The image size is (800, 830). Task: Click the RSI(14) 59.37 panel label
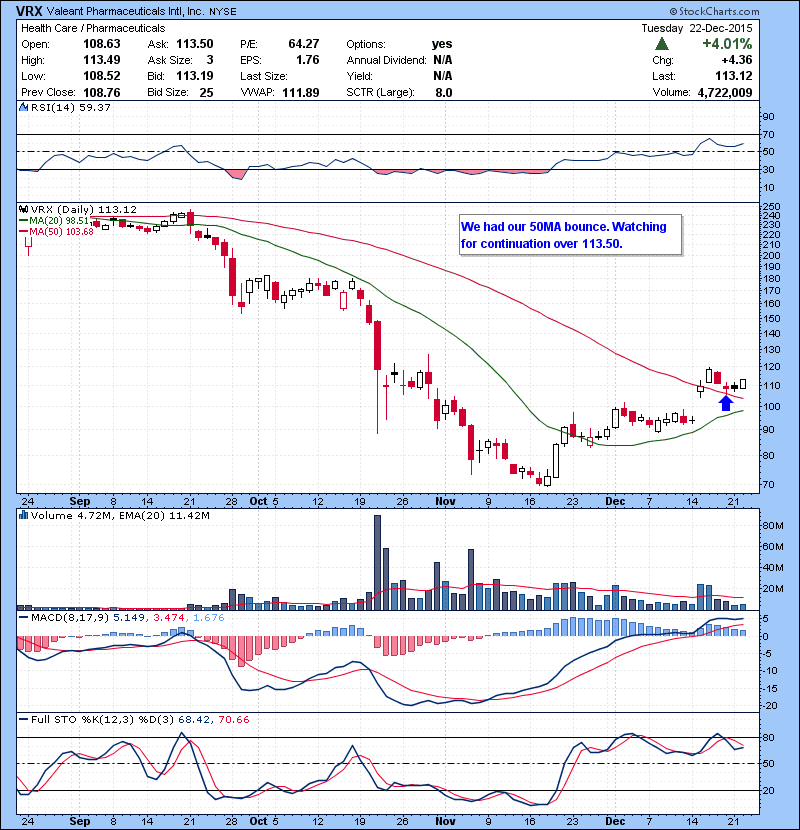pyautogui.click(x=71, y=107)
